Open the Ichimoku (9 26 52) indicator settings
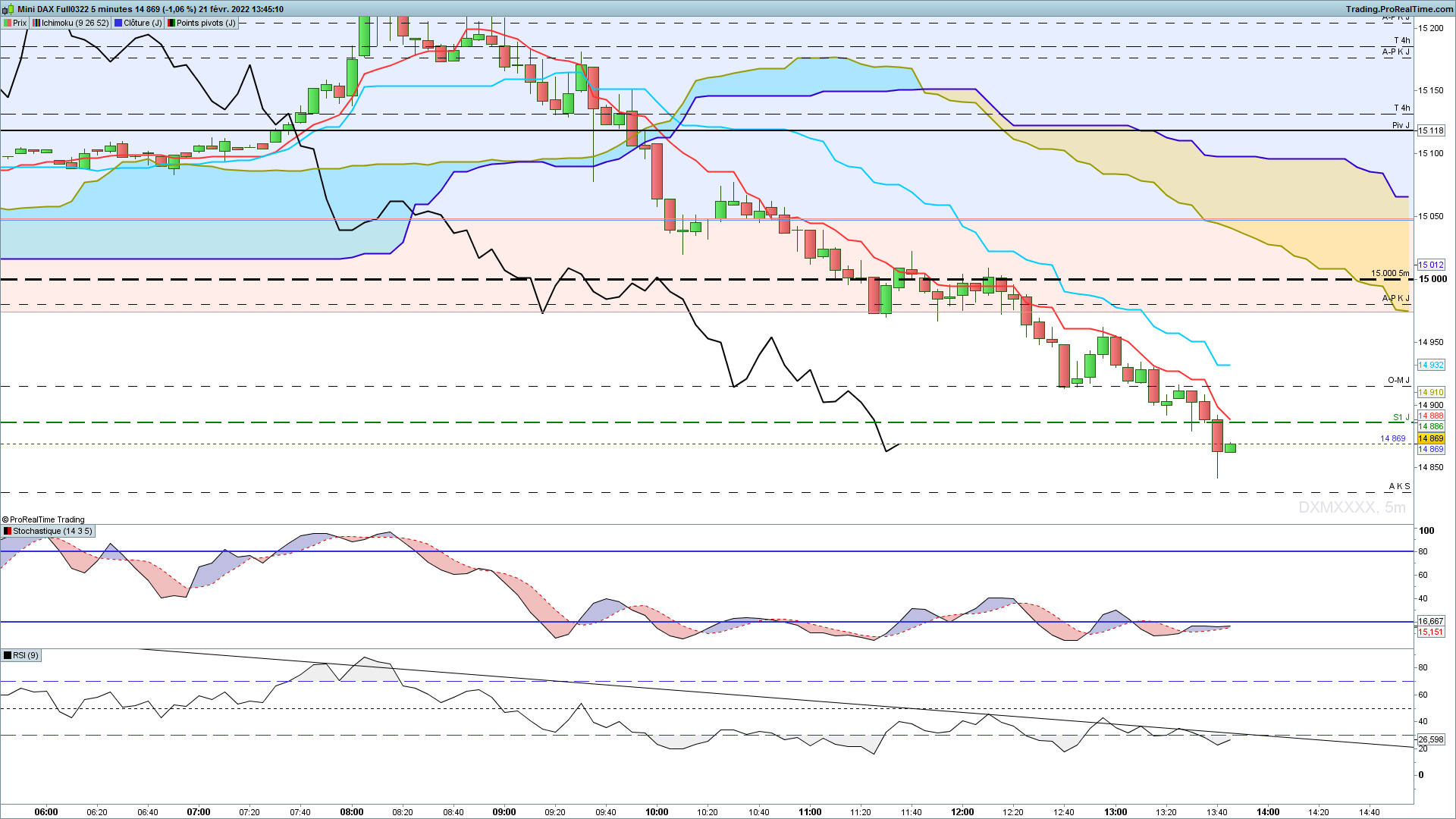Screen dimensions: 1456x819 [x=71, y=23]
